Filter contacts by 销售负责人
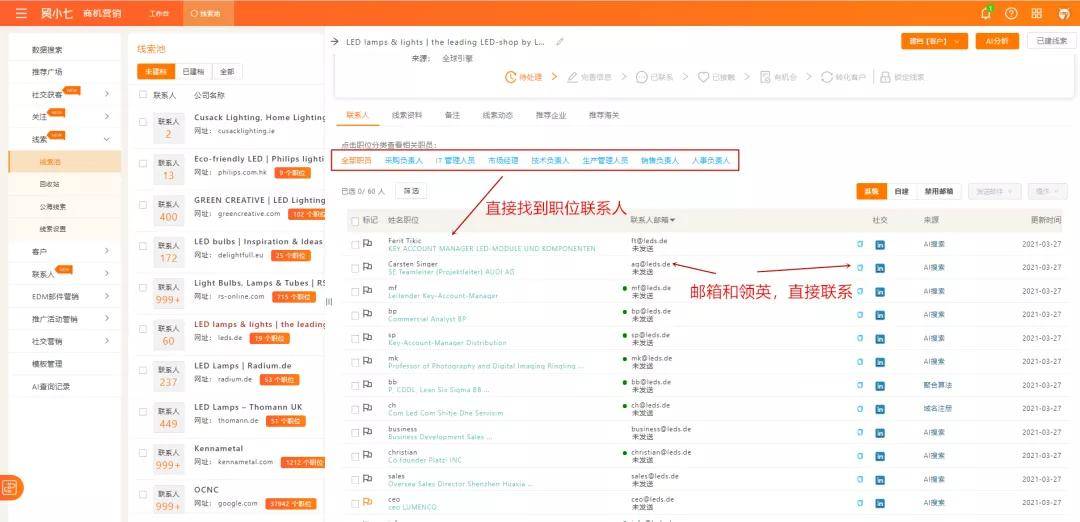This screenshot has width=1080, height=522. (659, 160)
